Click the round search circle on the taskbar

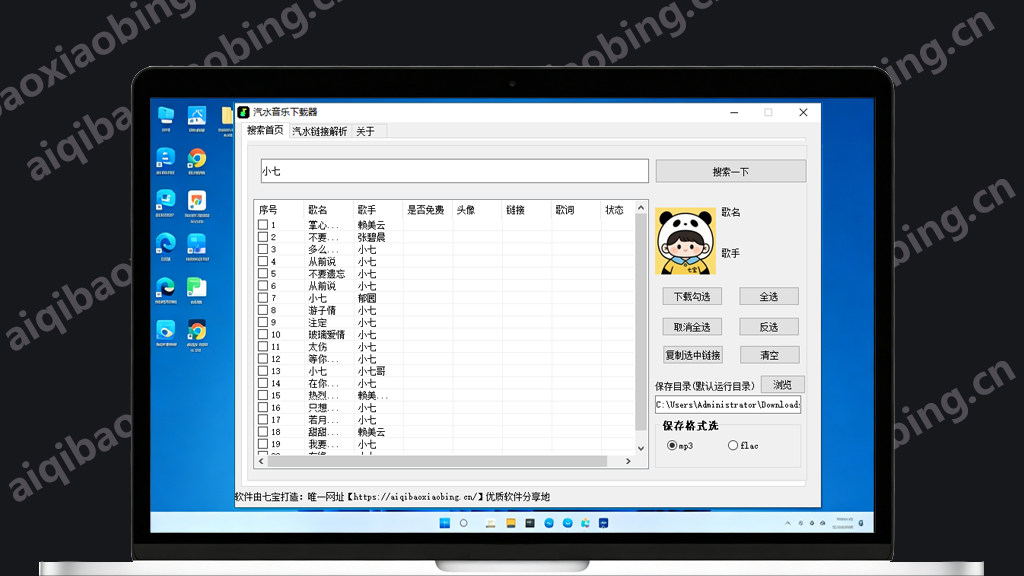point(464,523)
